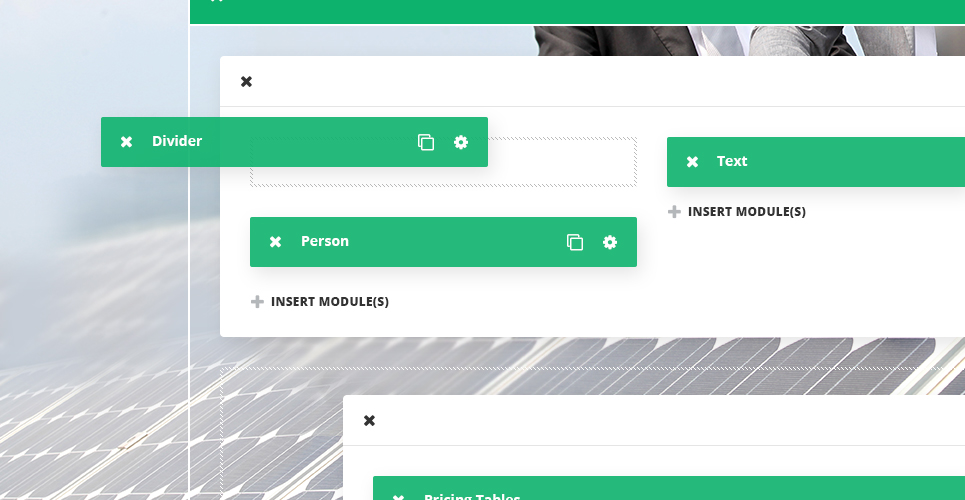This screenshot has width=965, height=500.
Task: Remove the Pricing Tables module
Action: (398, 496)
